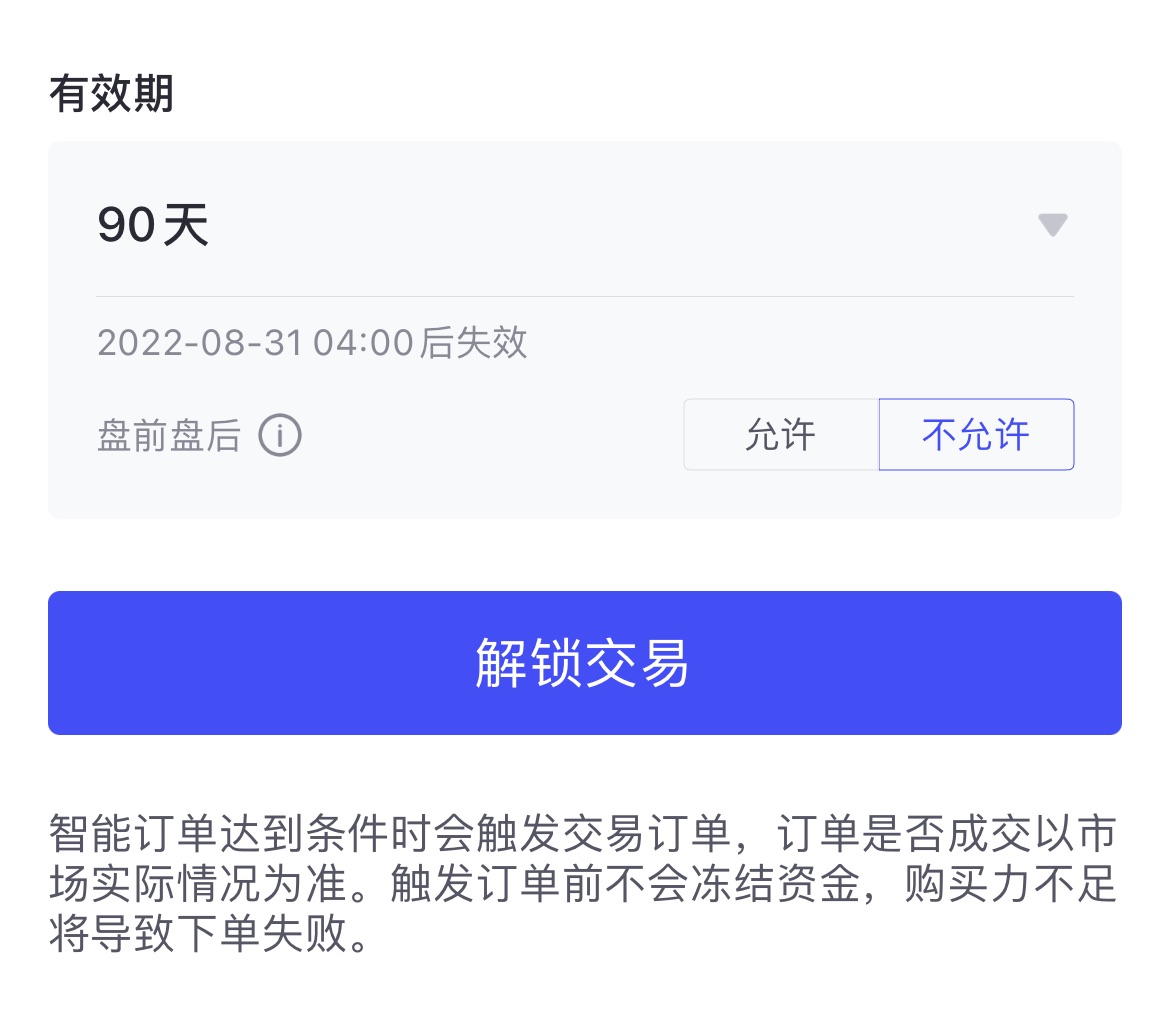Open the 90天 validity dropdown
Viewport: 1170px width, 1030px height.
(x=585, y=225)
